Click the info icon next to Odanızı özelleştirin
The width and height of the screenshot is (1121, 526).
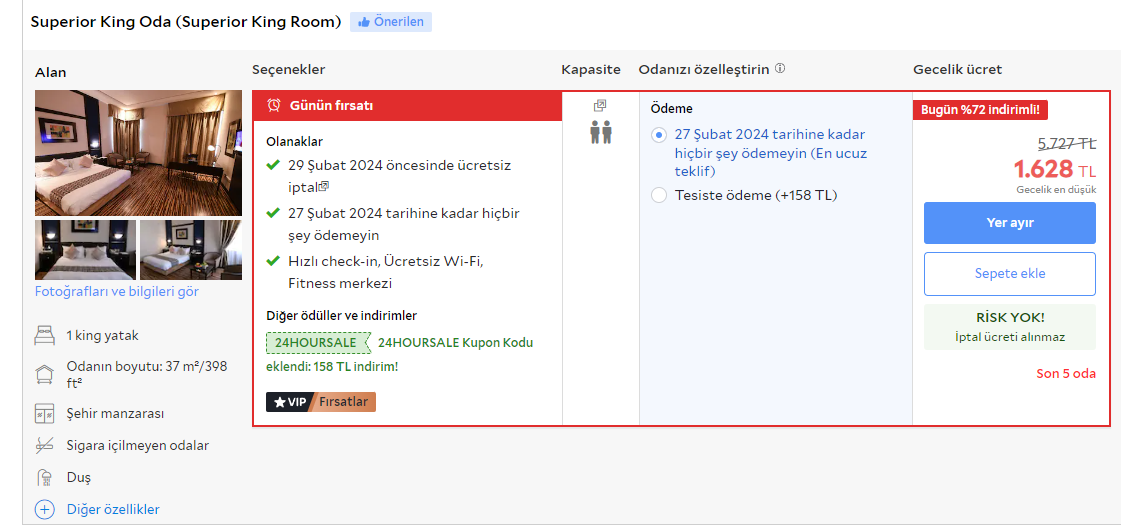click(780, 69)
